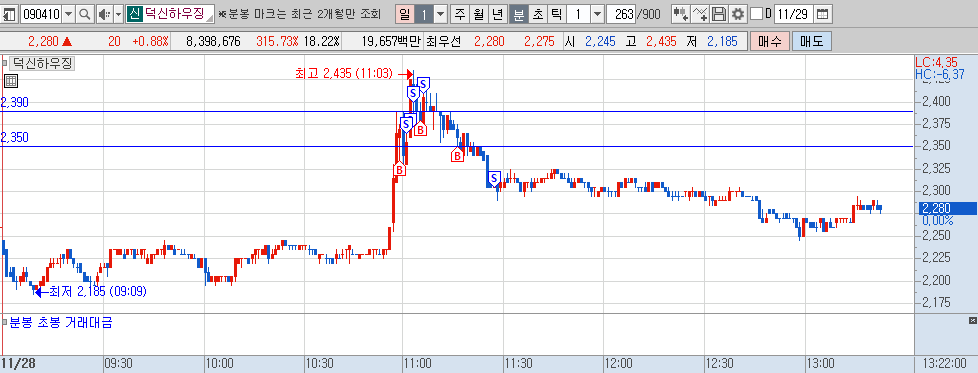
Task: Expand the dropdown next to 일 1
Action: point(440,14)
